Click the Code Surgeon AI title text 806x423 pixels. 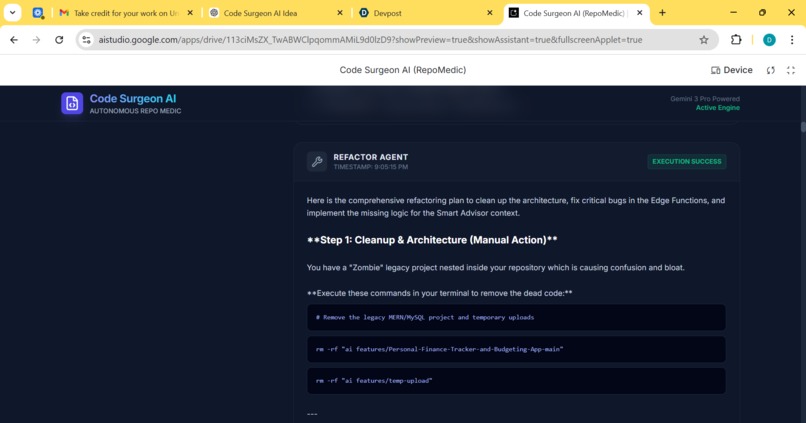click(133, 99)
